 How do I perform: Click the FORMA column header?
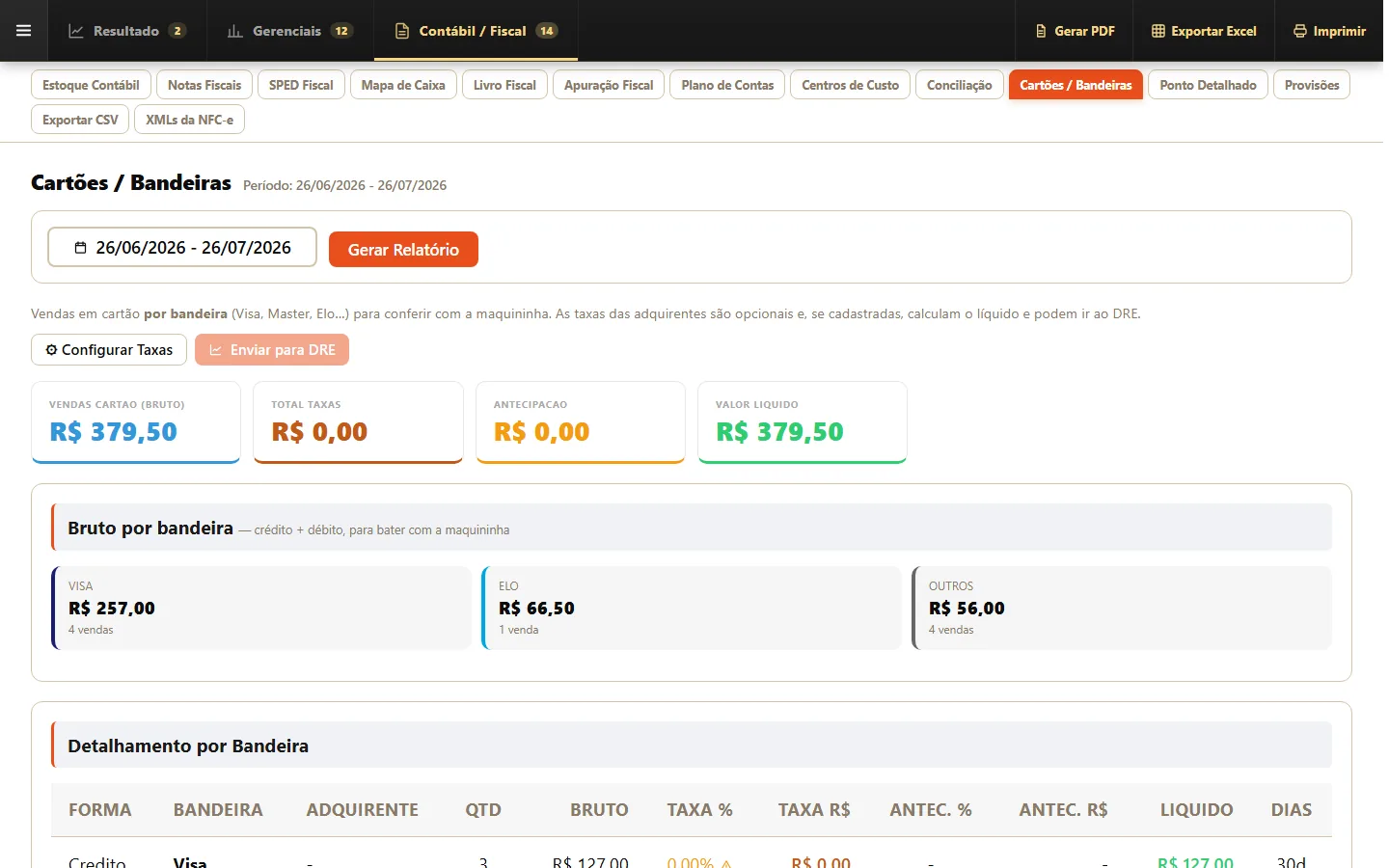coord(100,810)
